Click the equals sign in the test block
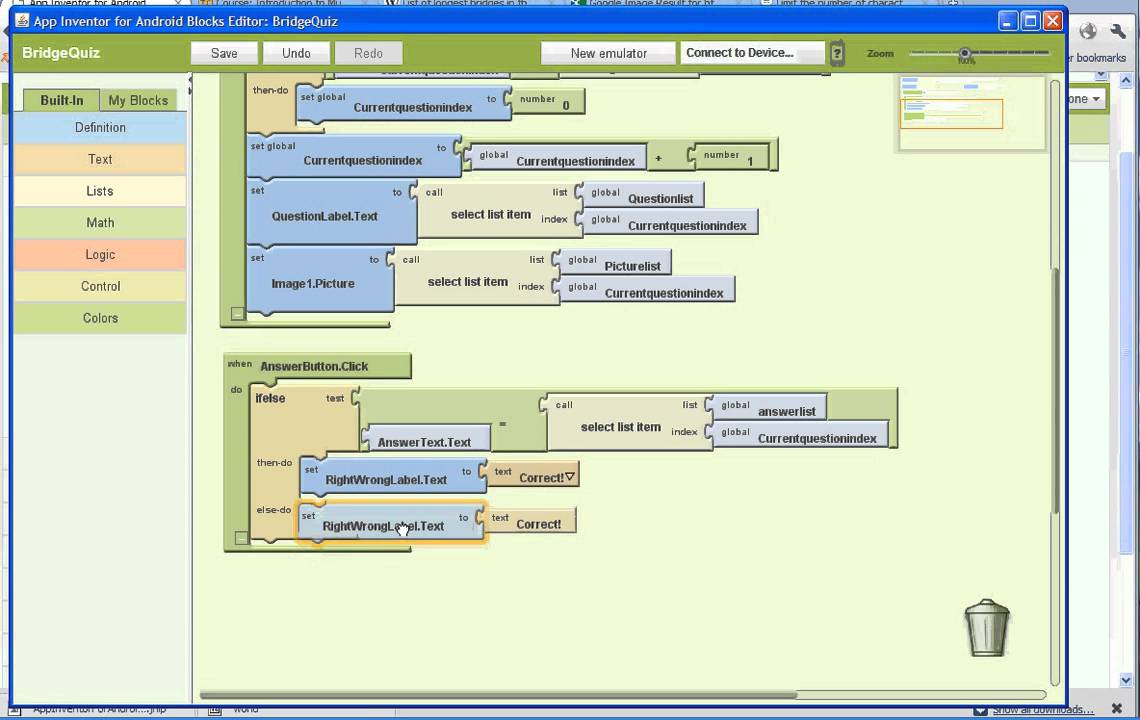 click(x=502, y=423)
